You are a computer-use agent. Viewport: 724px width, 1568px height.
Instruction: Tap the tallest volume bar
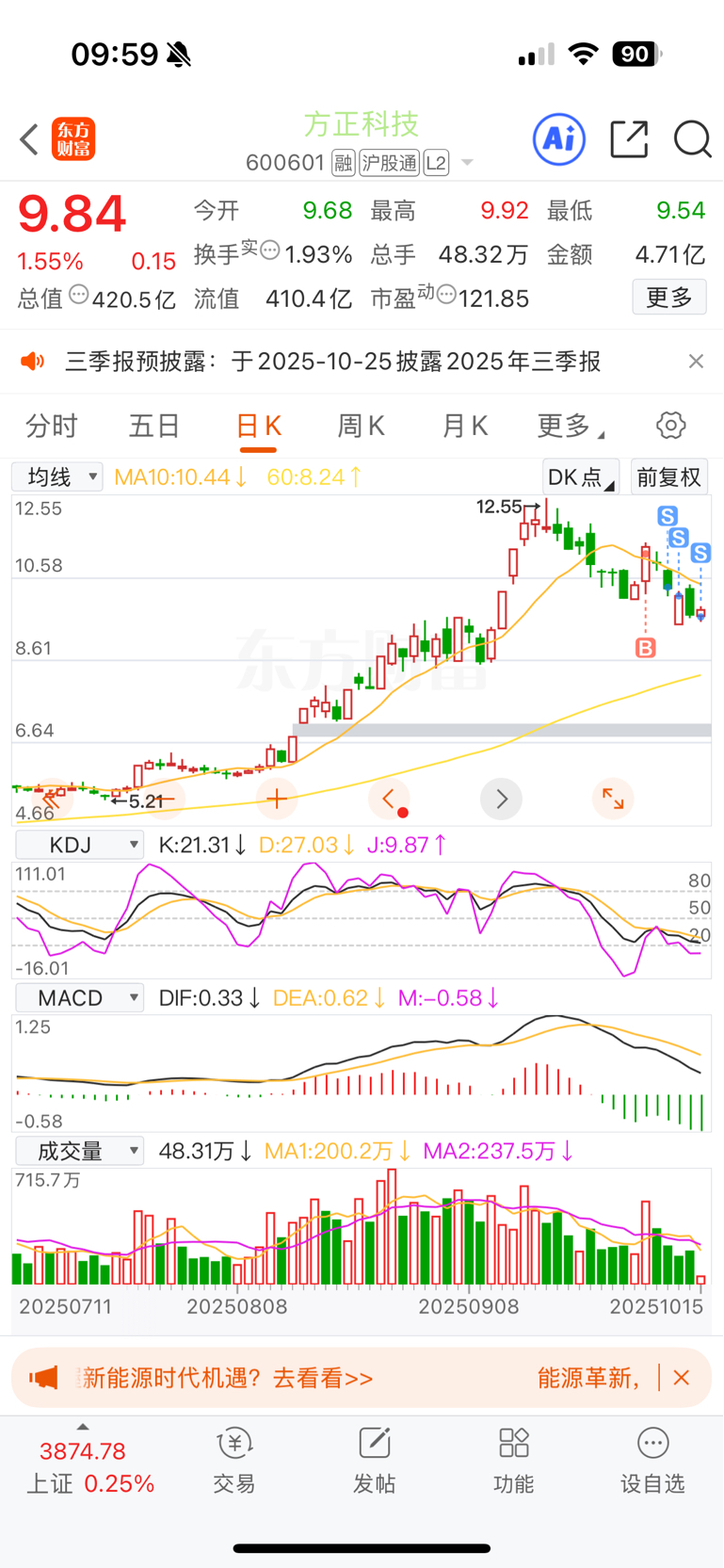(x=392, y=1227)
